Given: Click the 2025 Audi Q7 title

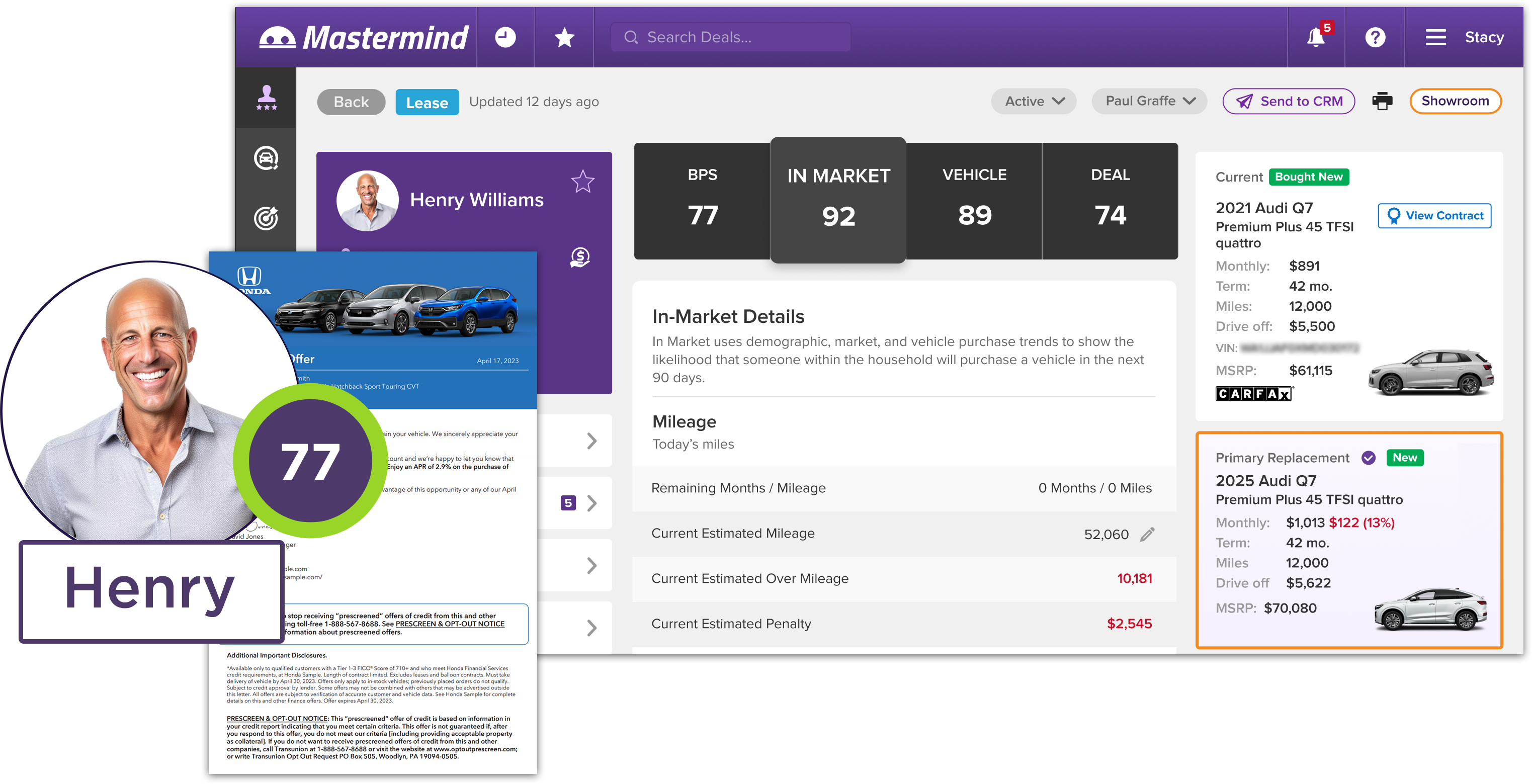Looking at the screenshot, I should 1265,481.
